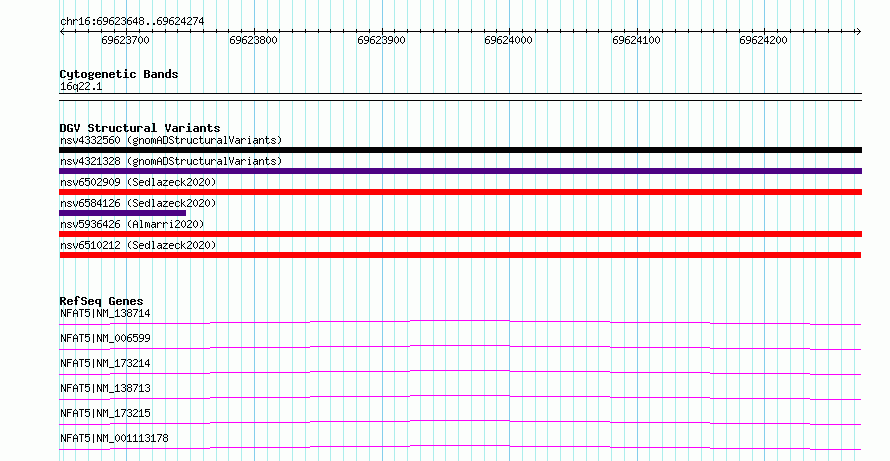Viewport: 890px width, 461px height.
Task: Select transcript NFAT5|NM_001113178 label
Action: pyautogui.click(x=114, y=438)
